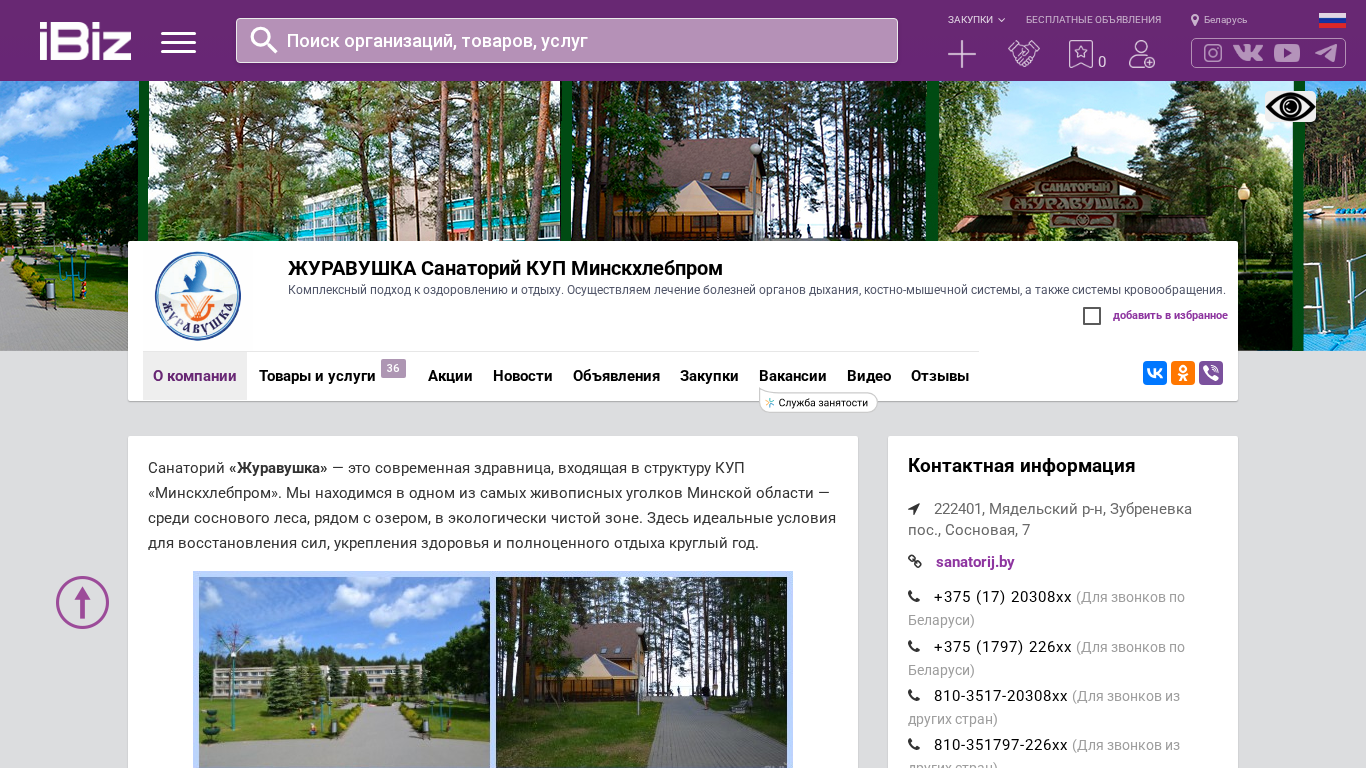Open the Новости tab
Viewport: 1366px width, 768px height.
point(523,376)
